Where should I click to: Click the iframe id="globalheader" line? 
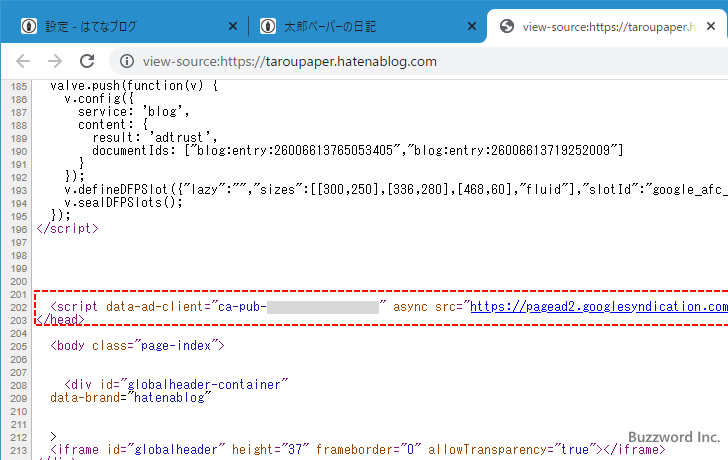[358, 450]
